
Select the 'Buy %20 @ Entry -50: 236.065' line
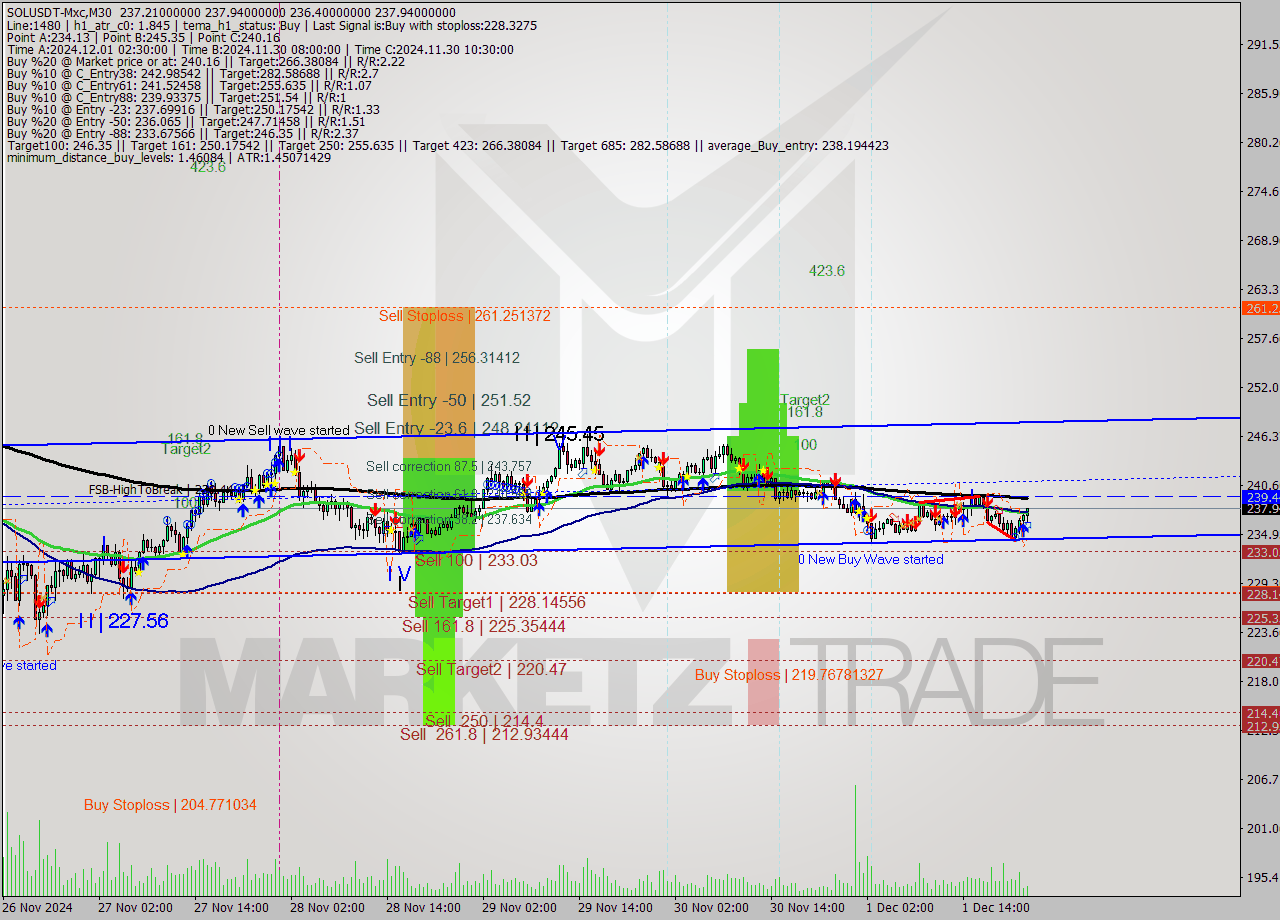186,121
